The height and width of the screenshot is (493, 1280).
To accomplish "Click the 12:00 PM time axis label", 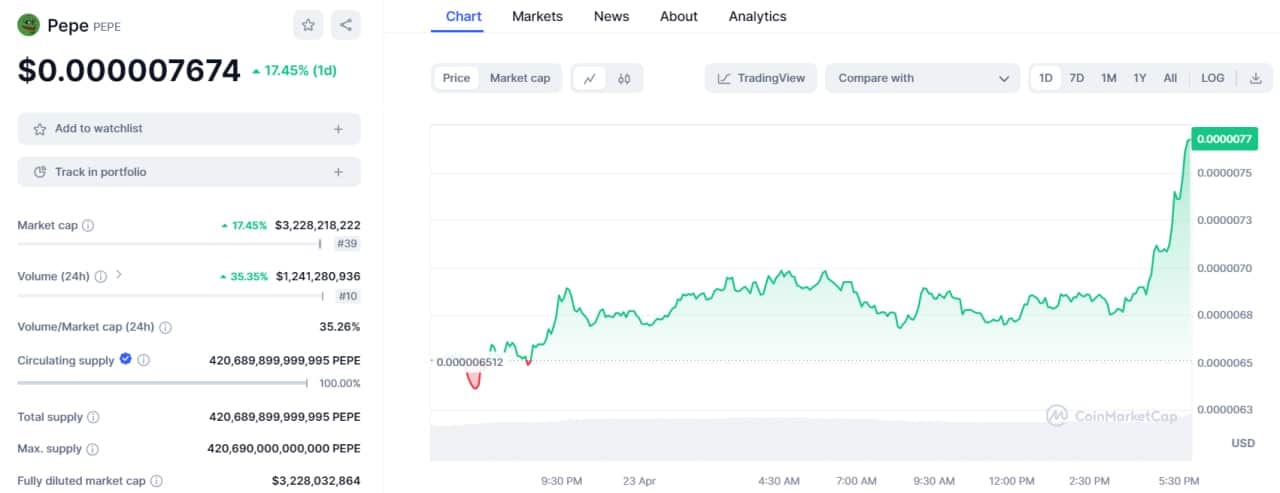I will point(1010,481).
